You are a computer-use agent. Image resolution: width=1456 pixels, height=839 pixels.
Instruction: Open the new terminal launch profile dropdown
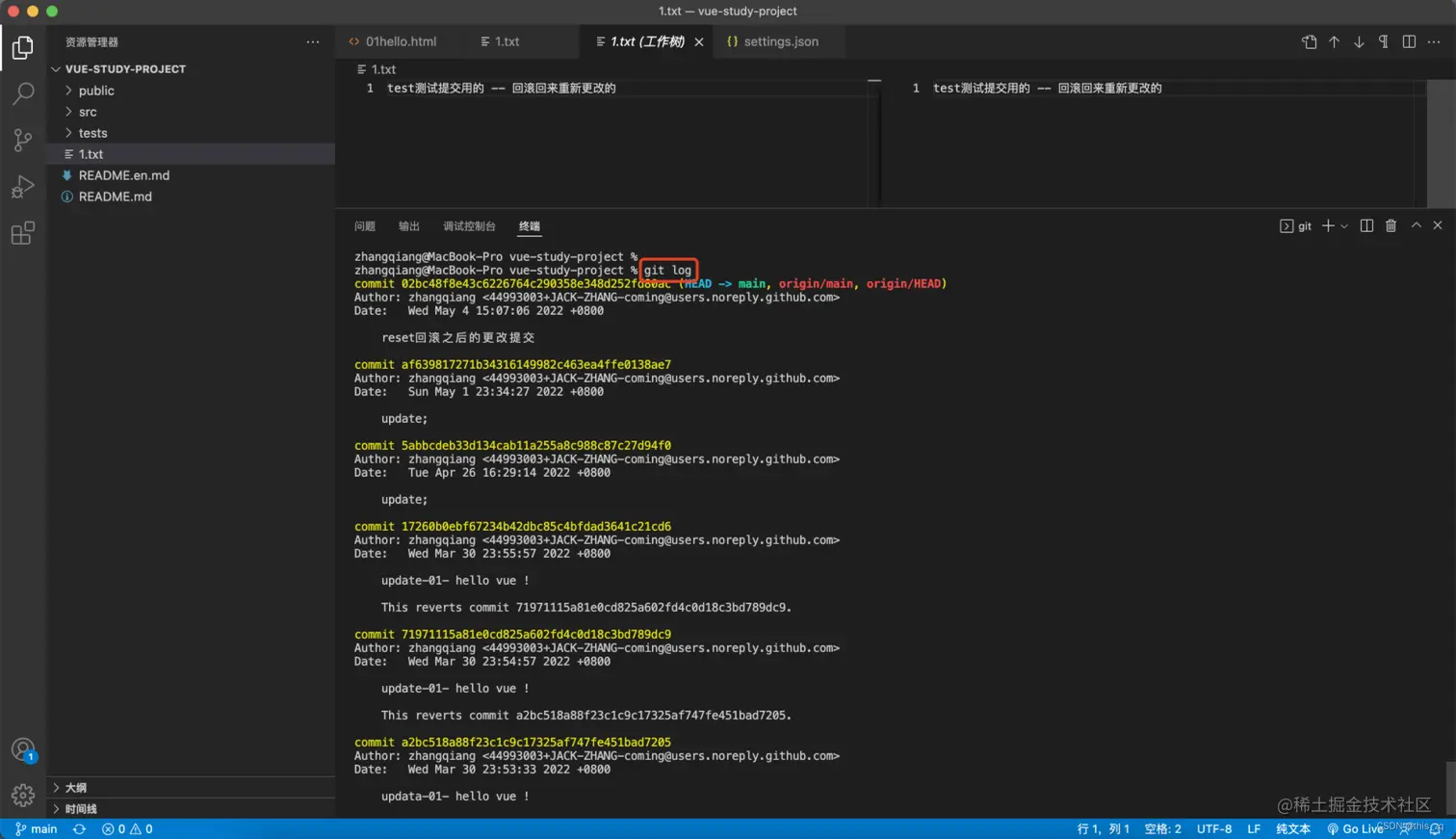click(1344, 226)
